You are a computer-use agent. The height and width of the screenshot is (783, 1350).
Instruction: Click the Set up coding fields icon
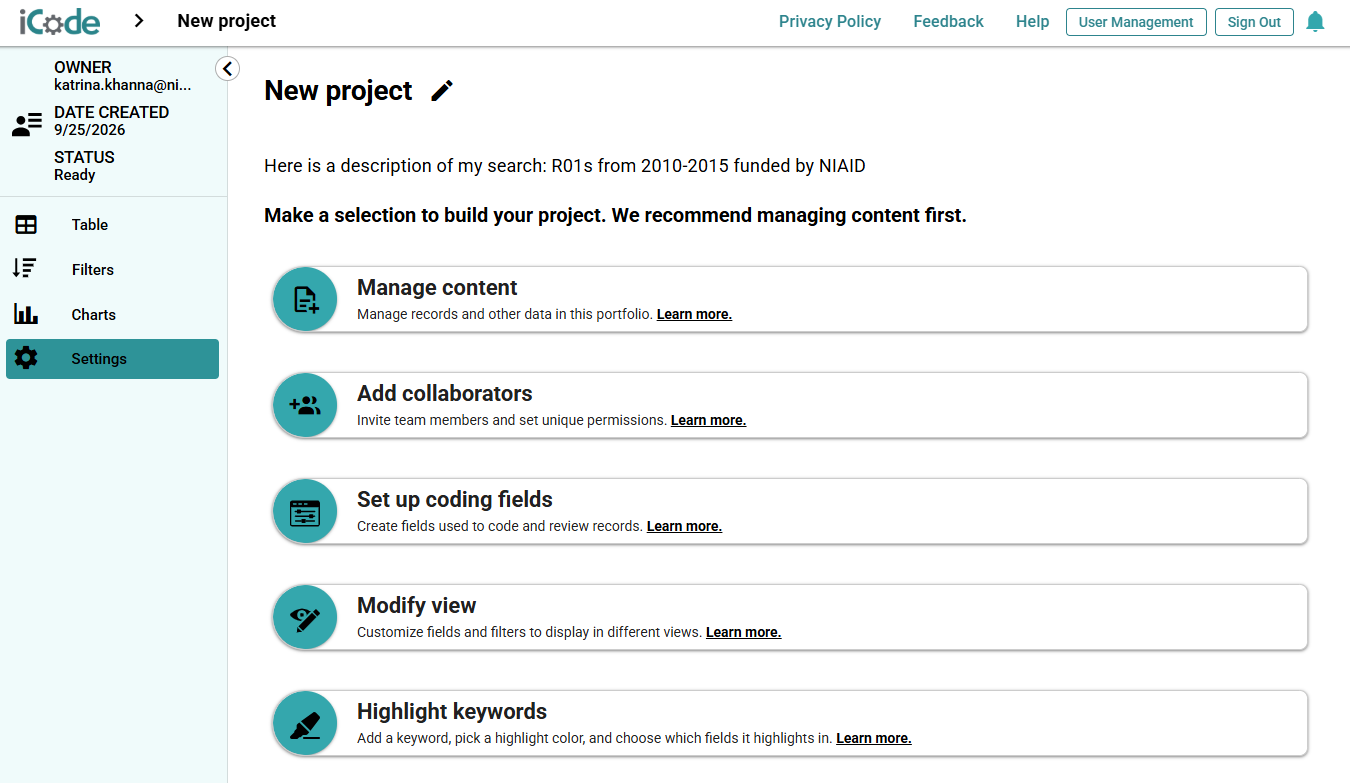point(305,511)
